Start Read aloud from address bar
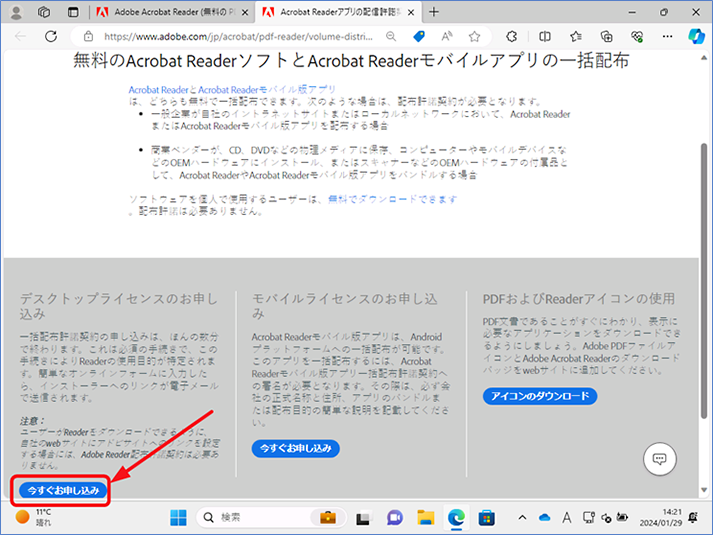Image resolution: width=713 pixels, height=535 pixels. (x=447, y=36)
